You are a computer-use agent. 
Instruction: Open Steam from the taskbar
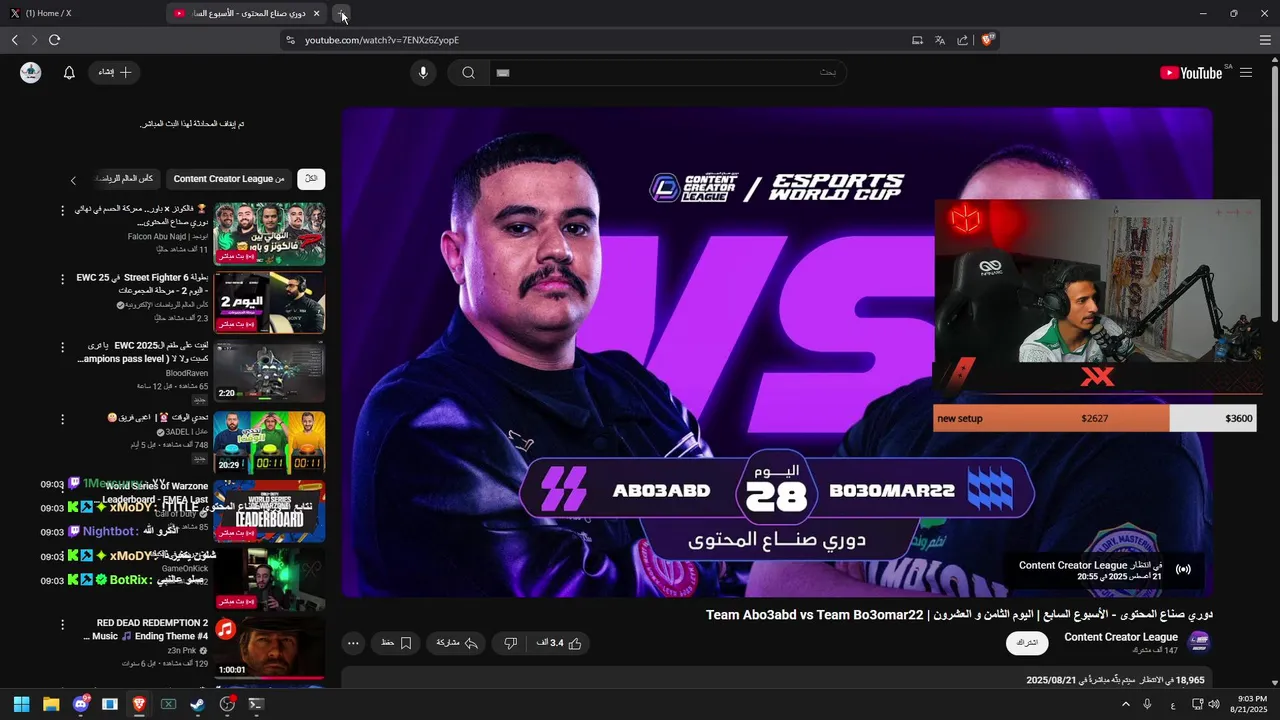198,704
